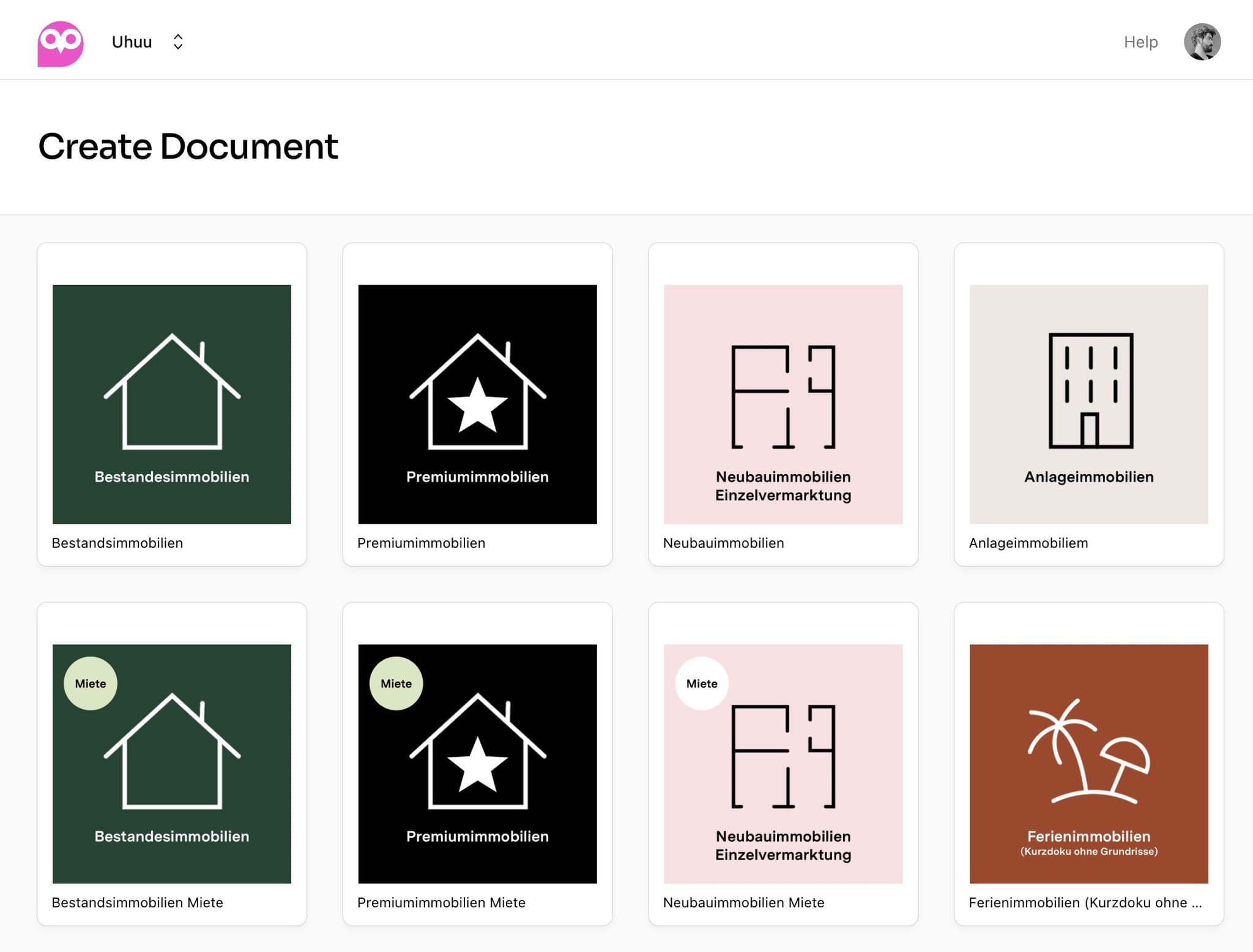Screen dimensions: 1253x952
Task: Open the user profile avatar menu
Action: pyautogui.click(x=1202, y=42)
